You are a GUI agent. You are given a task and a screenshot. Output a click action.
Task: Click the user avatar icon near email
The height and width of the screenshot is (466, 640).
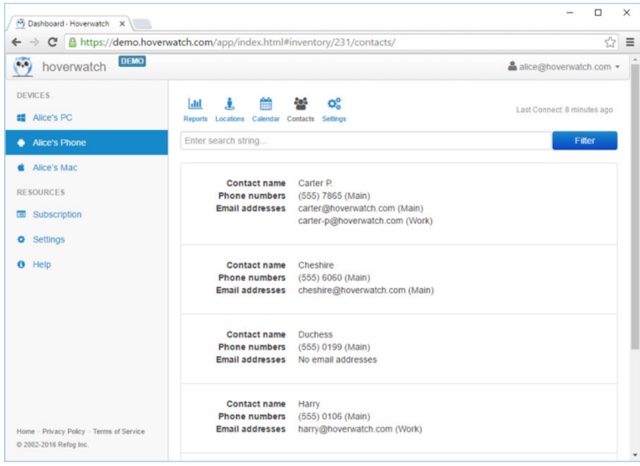click(x=512, y=66)
